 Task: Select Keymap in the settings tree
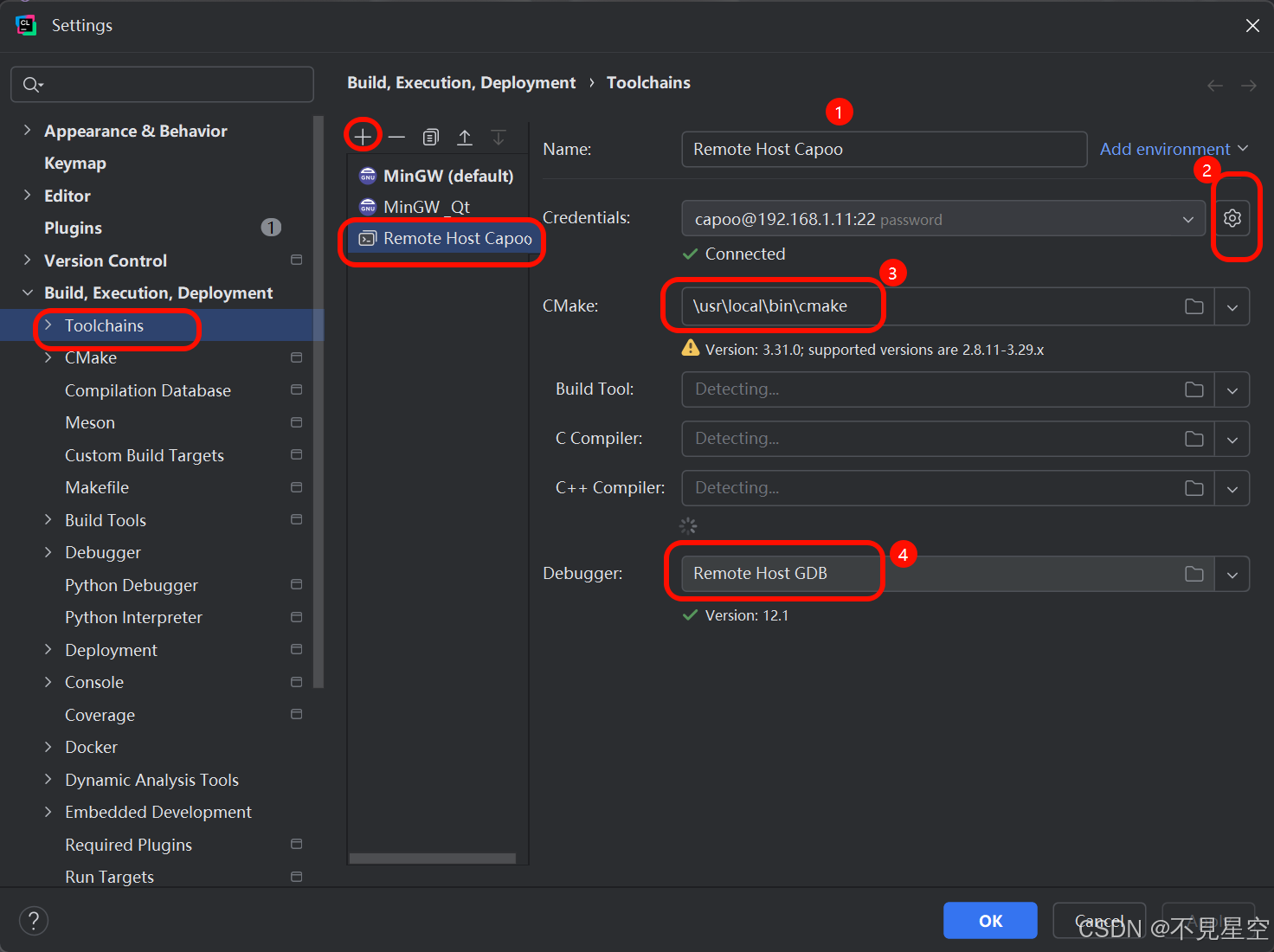click(x=75, y=163)
